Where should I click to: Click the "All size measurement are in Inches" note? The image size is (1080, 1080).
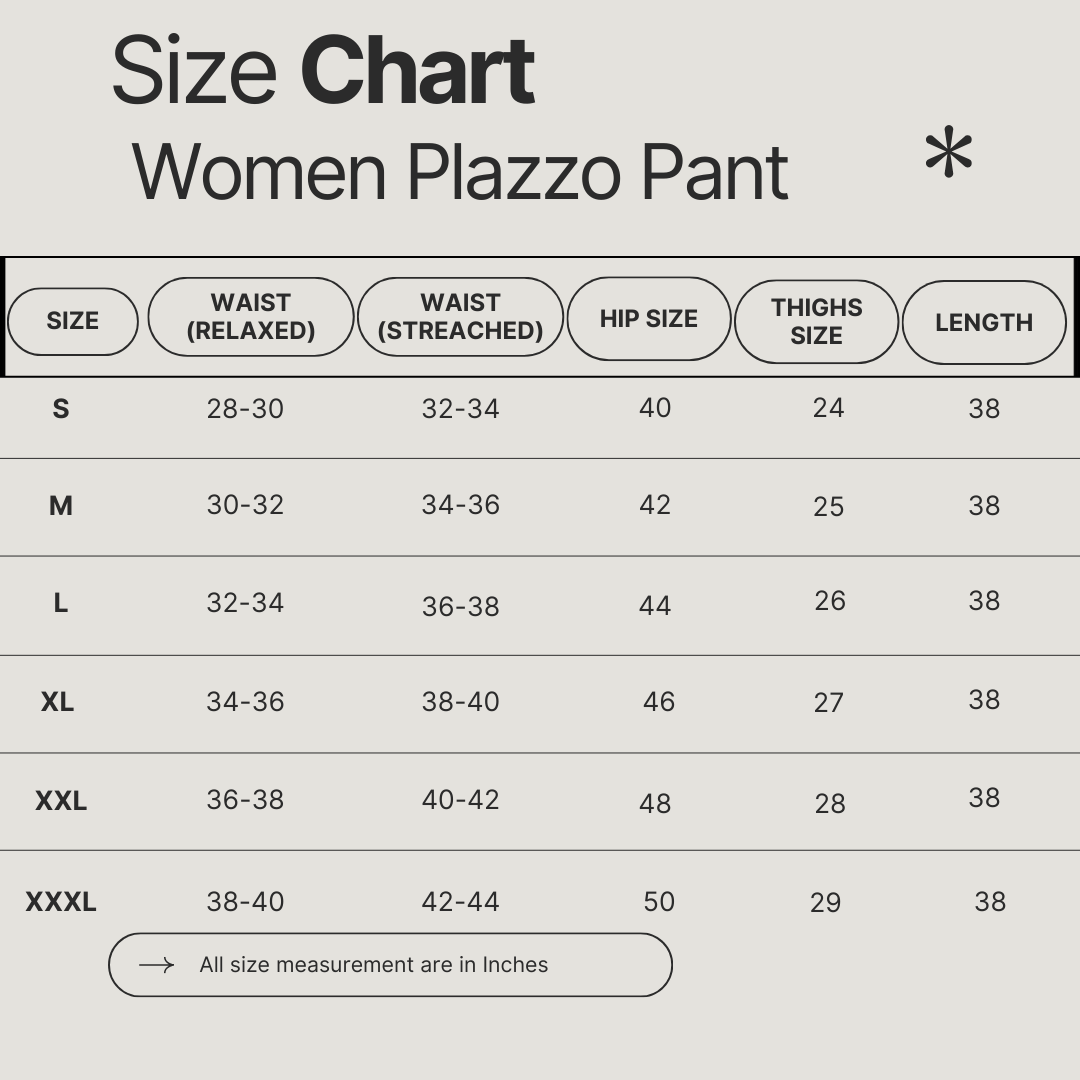(374, 965)
